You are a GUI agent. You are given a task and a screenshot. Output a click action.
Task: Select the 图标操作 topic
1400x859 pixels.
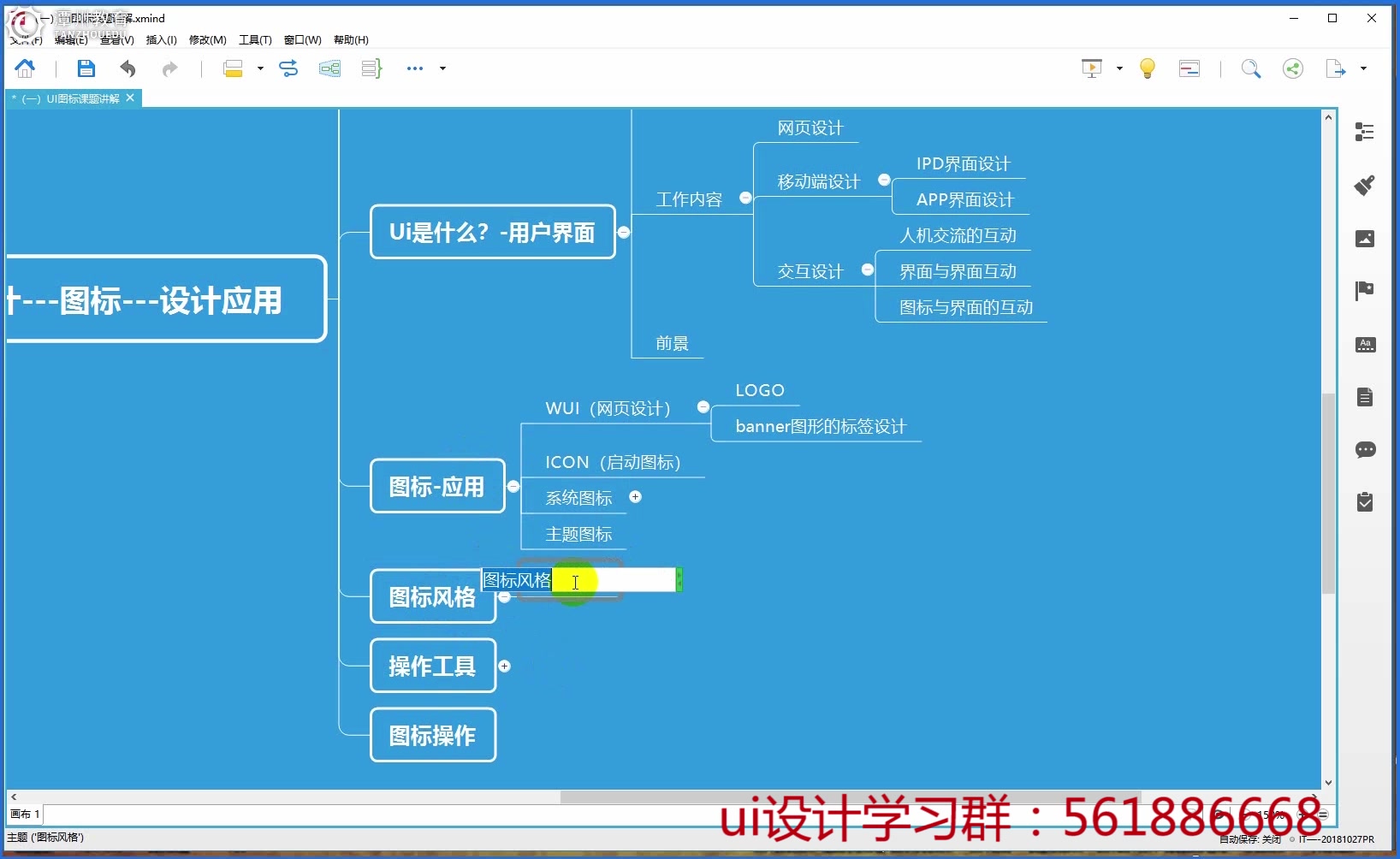433,735
